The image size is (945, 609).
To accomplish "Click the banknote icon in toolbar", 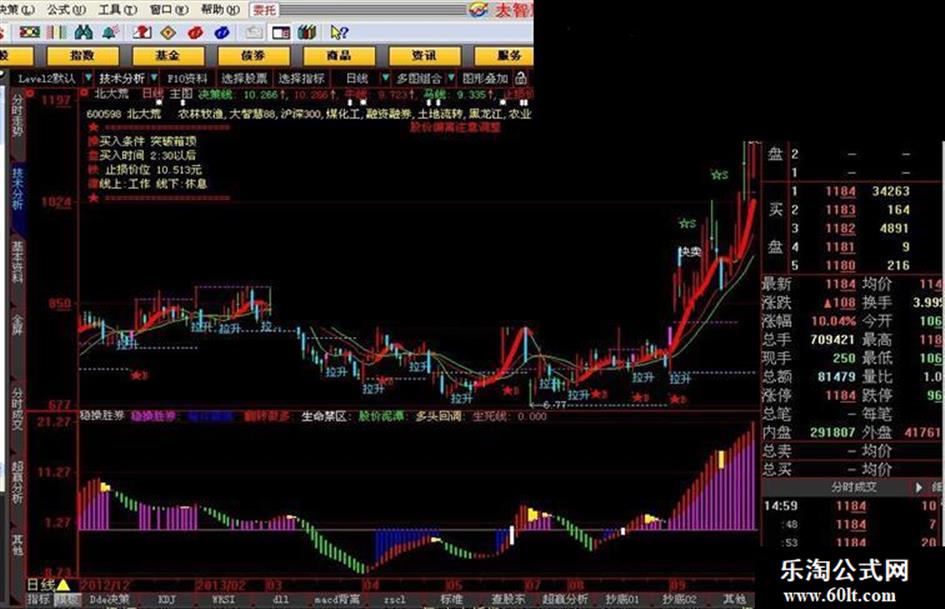I will (x=30, y=32).
